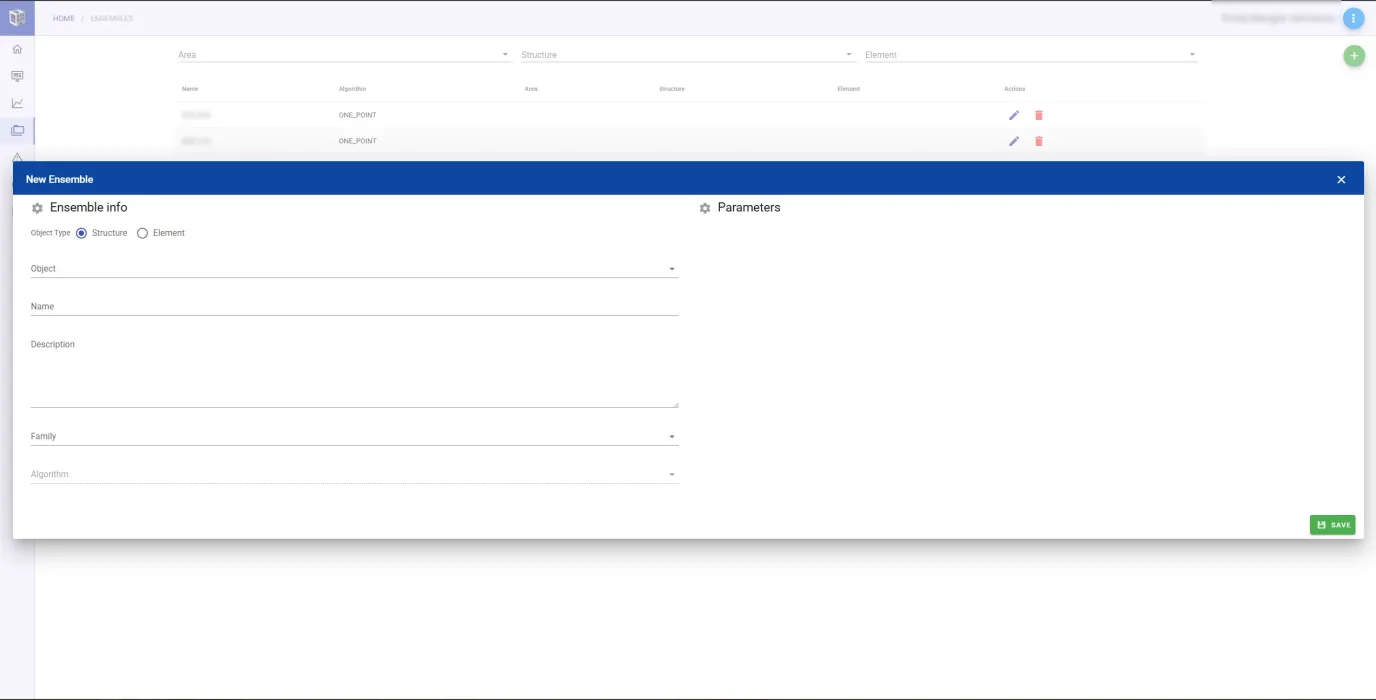1376x700 pixels.
Task: Select the Element object type radio button
Action: click(141, 233)
